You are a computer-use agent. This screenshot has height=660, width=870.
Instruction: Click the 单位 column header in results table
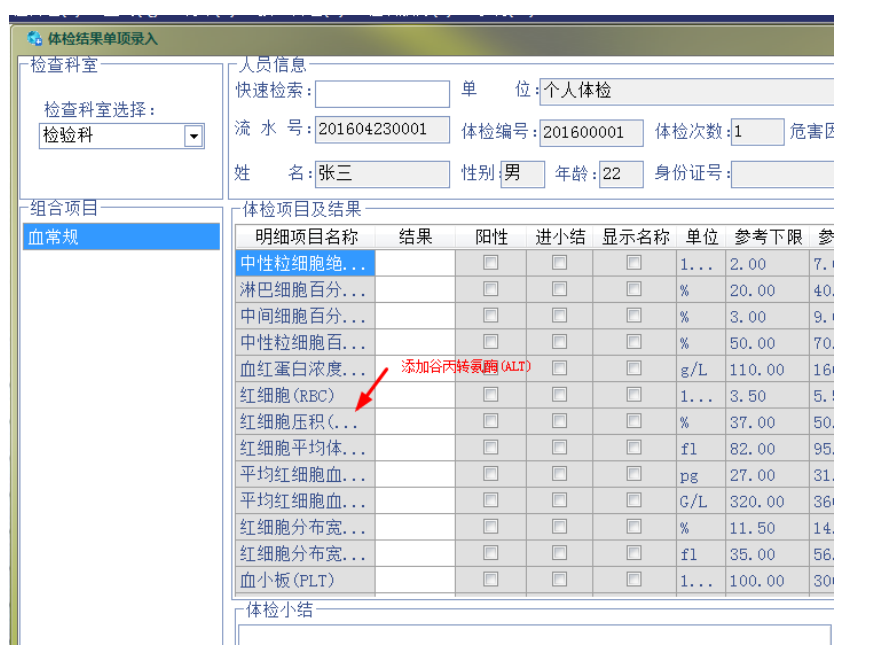click(x=701, y=237)
